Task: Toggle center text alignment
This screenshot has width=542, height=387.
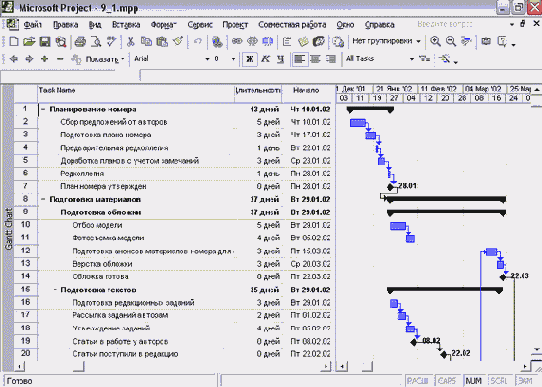Action: [x=315, y=59]
